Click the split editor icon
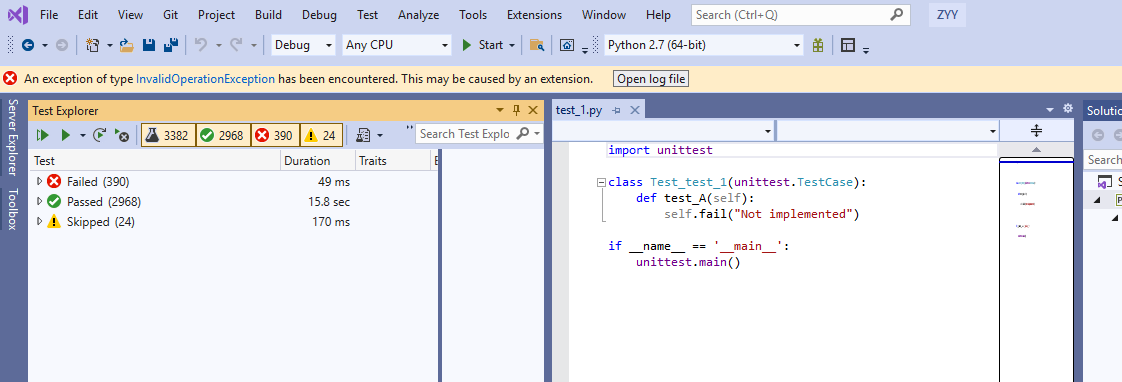The height and width of the screenshot is (382, 1122). click(x=1036, y=131)
